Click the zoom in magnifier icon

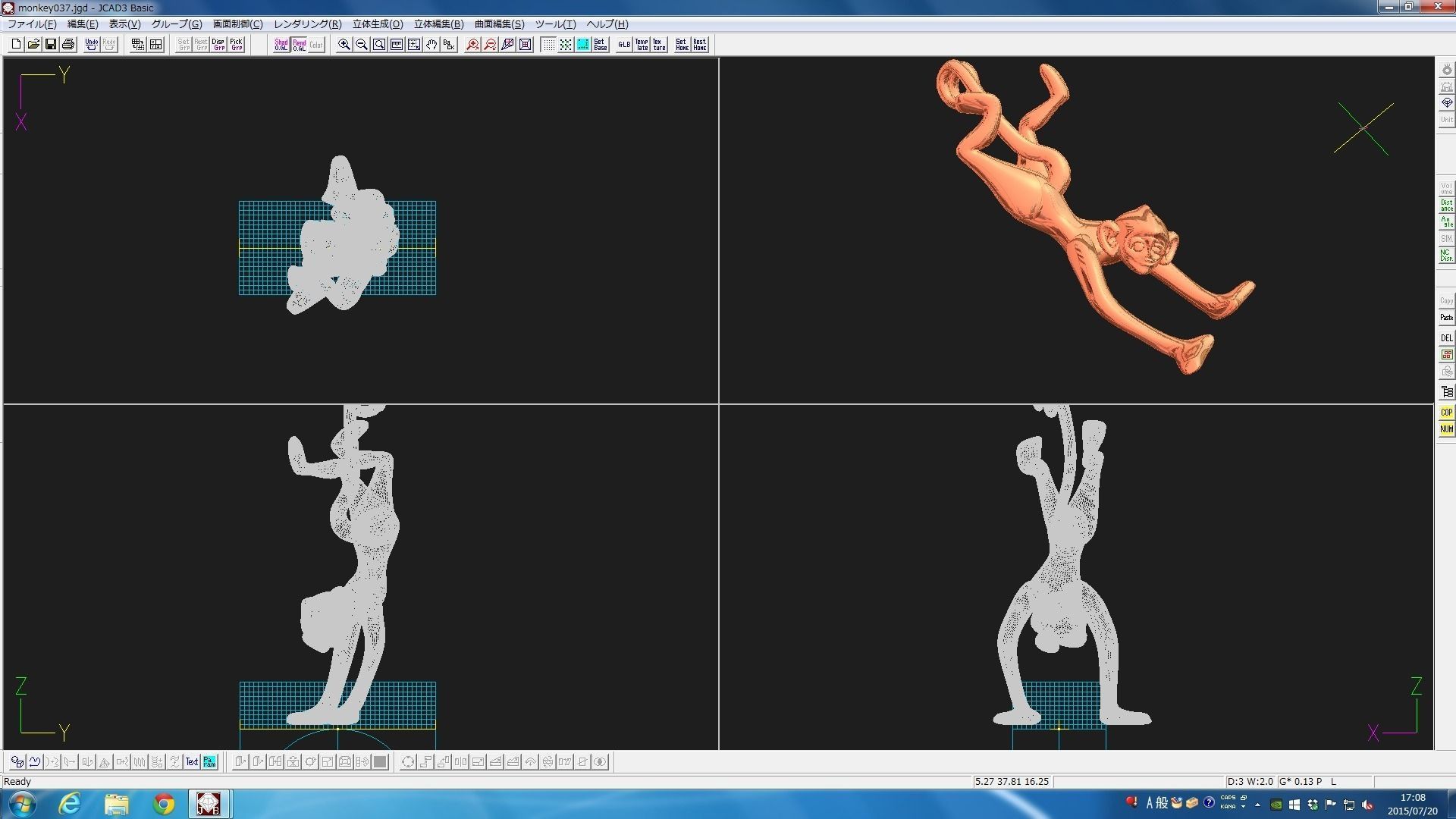click(344, 45)
